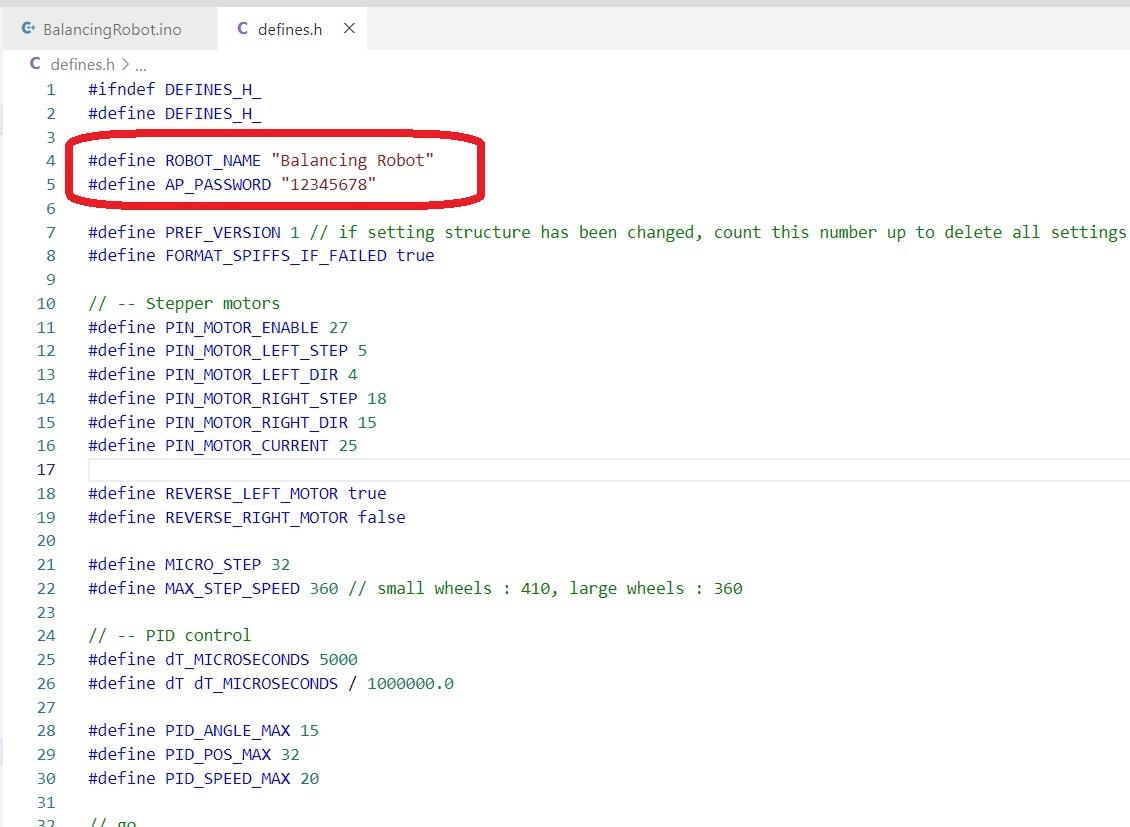Click REVERSE_LEFT_MOTOR on line 18
The height and width of the screenshot is (827, 1130).
coord(252,493)
